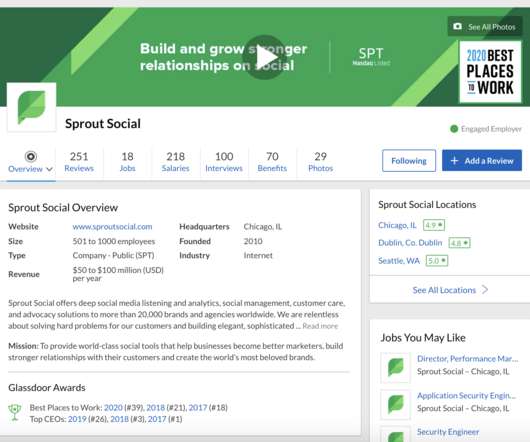
Task: Open Best Places to Work 2017 link
Action: click(x=198, y=408)
